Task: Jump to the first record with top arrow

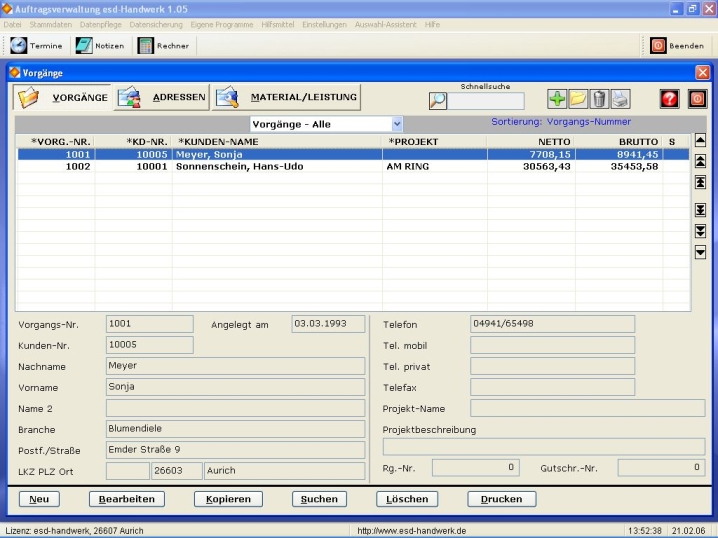Action: click(x=700, y=183)
